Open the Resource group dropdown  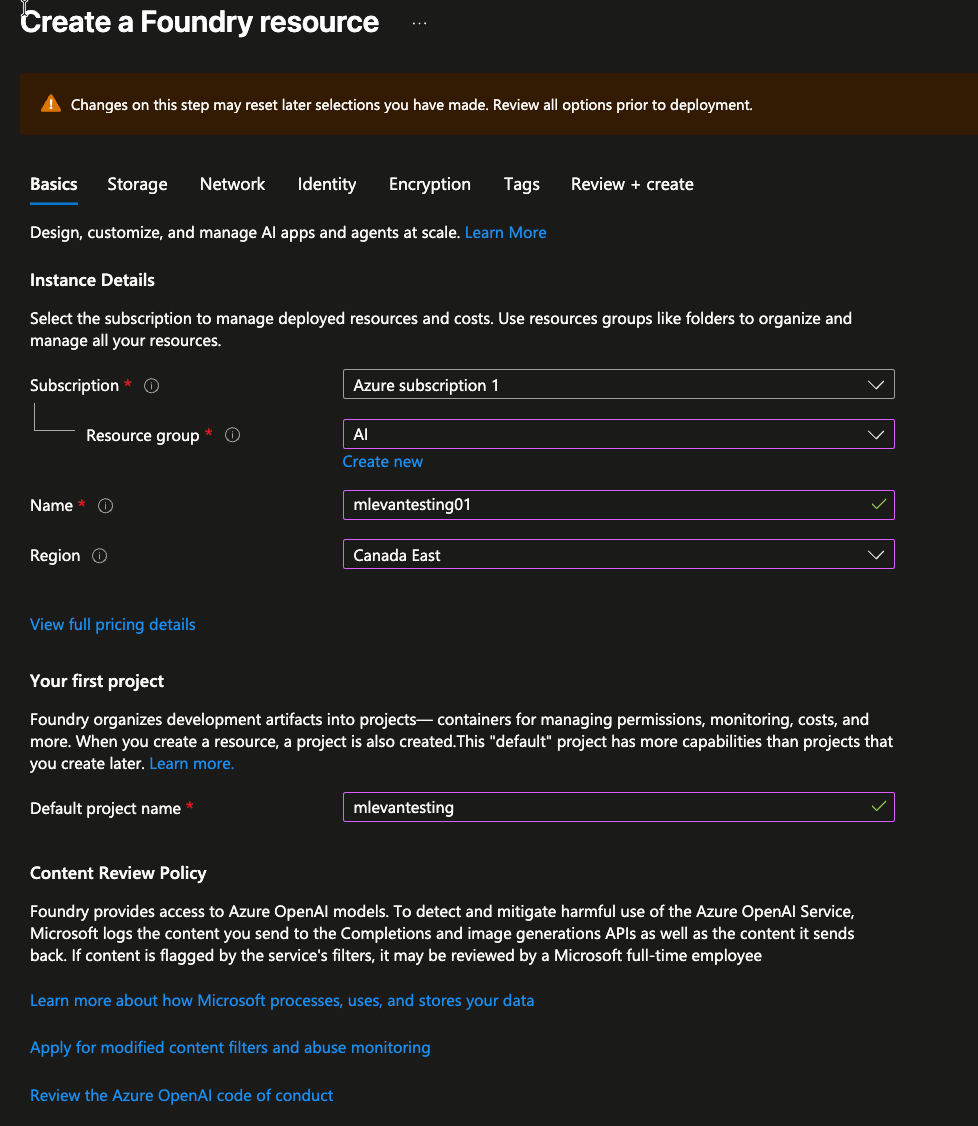pyautogui.click(x=618, y=435)
